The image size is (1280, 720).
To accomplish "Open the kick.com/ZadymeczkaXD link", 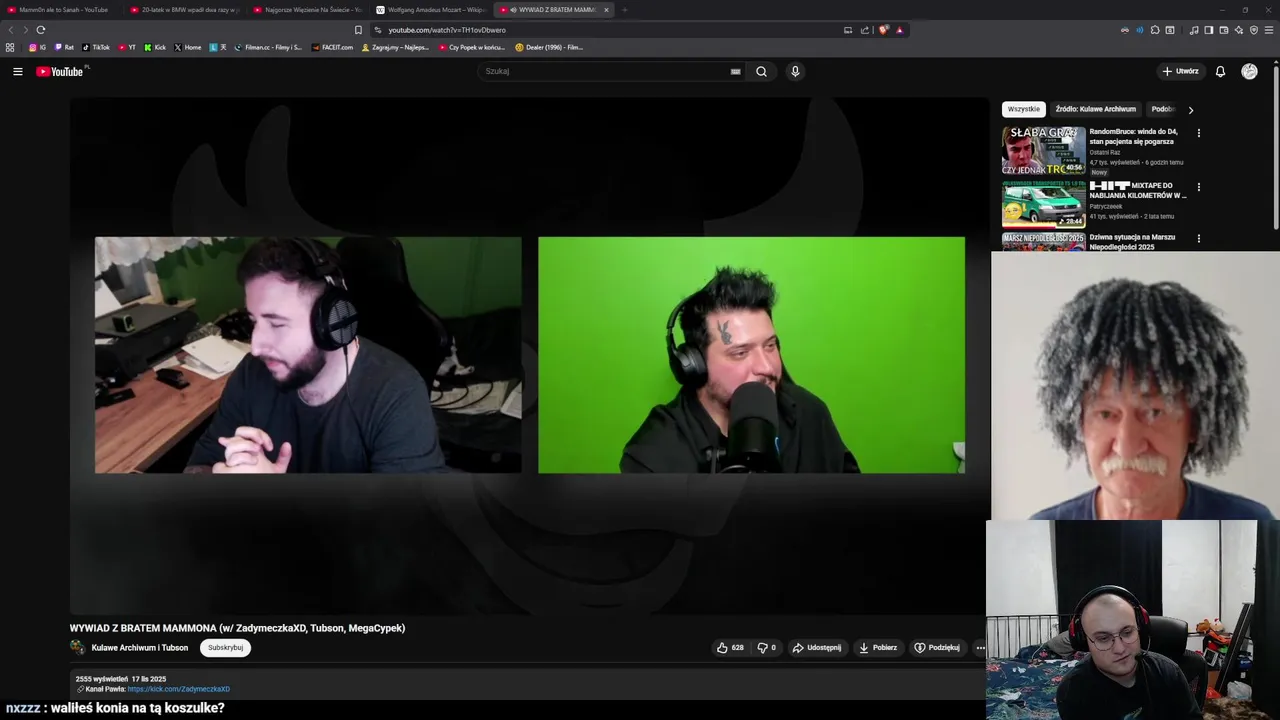I will coord(178,689).
